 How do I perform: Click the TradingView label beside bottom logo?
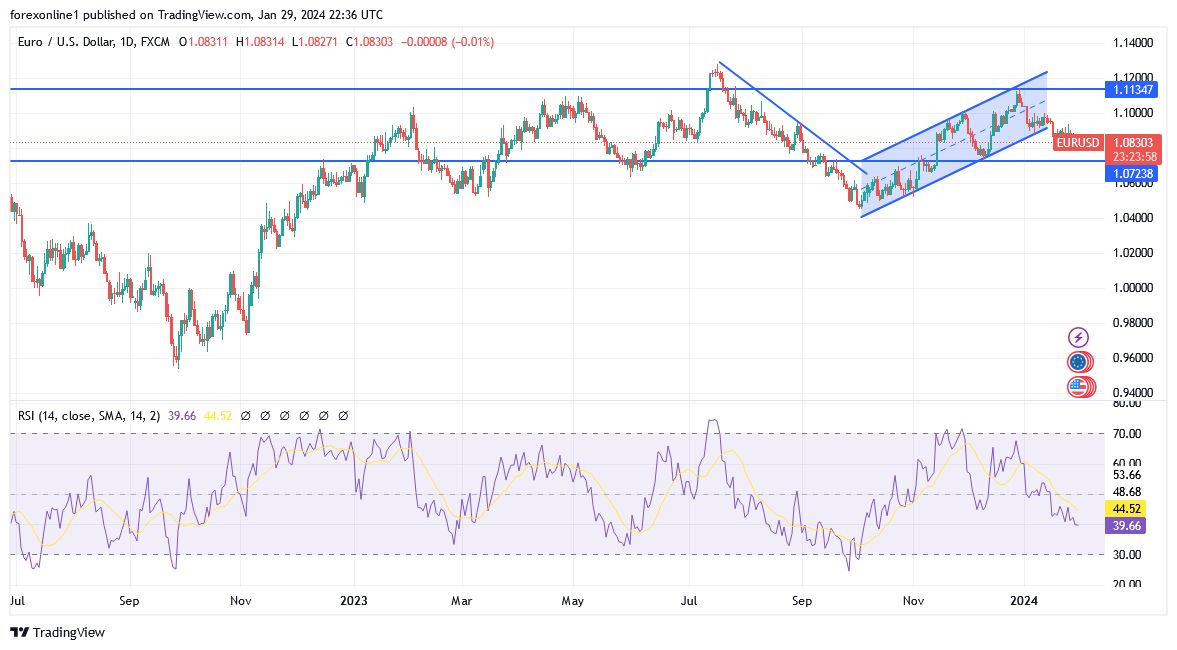click(x=68, y=633)
